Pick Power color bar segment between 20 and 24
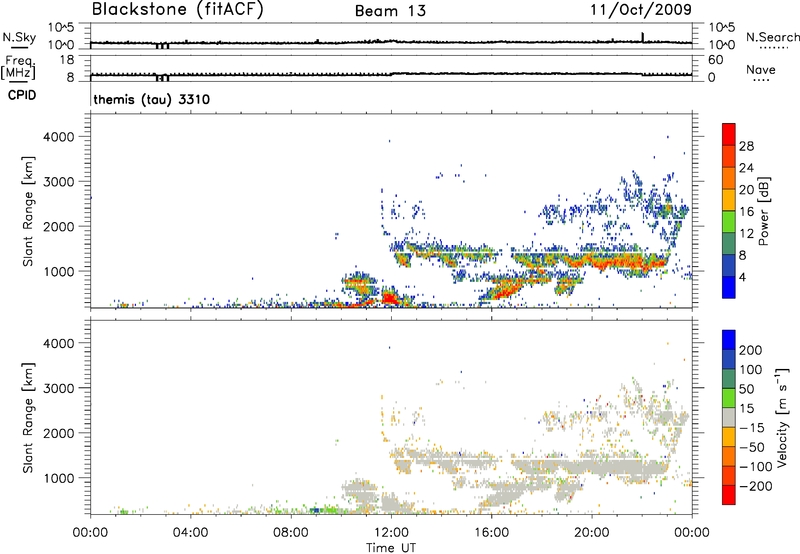Image resolution: width=800 pixels, height=554 pixels. pyautogui.click(x=729, y=179)
